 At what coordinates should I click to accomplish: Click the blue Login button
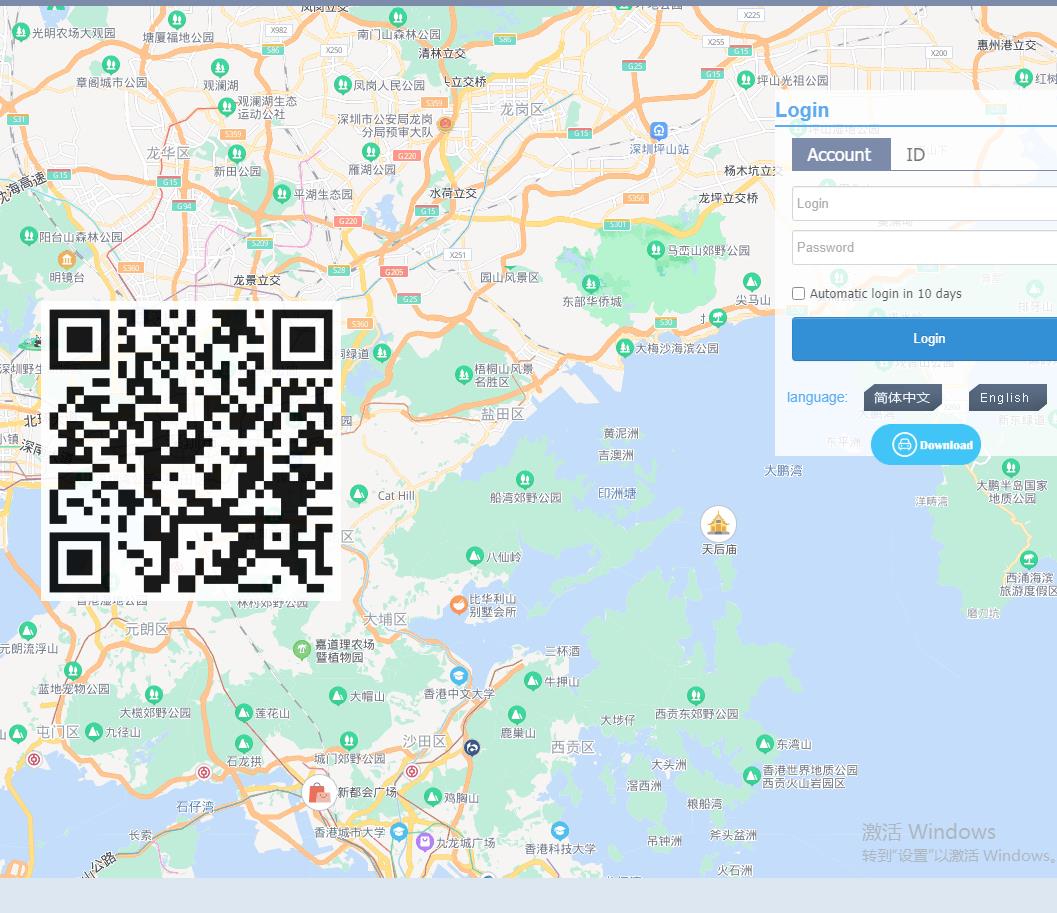click(924, 338)
